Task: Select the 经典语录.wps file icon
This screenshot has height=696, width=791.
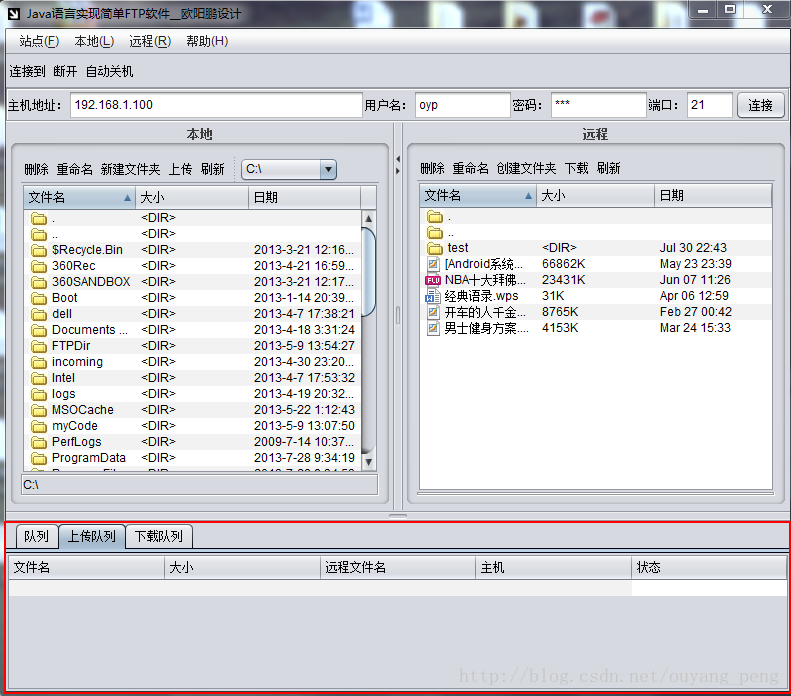Action: coord(433,296)
